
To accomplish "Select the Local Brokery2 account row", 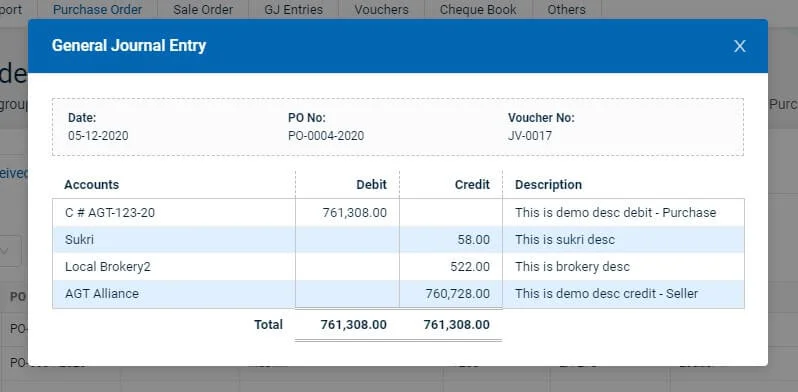I will (x=398, y=266).
